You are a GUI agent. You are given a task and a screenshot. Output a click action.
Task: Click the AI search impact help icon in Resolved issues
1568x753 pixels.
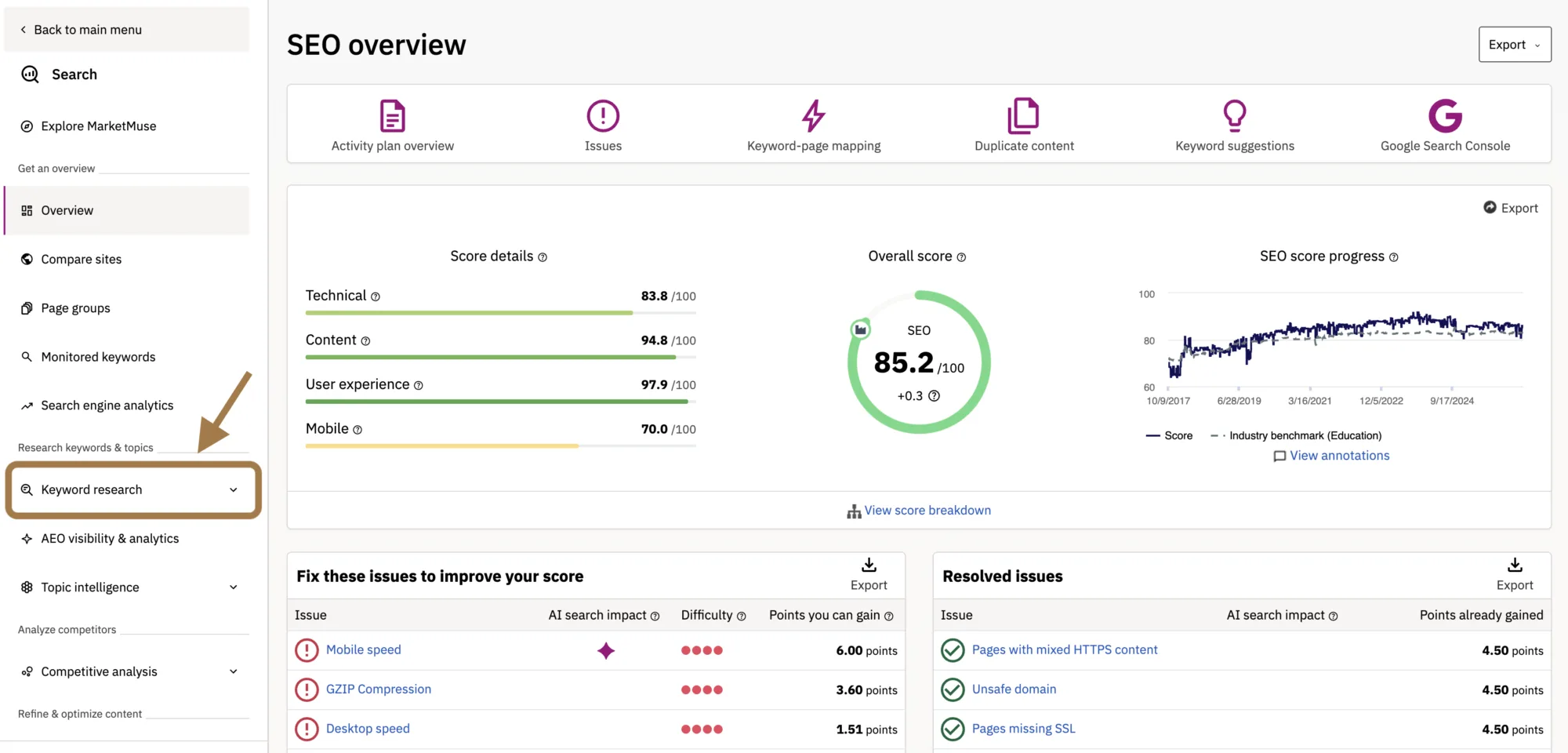coord(1333,617)
